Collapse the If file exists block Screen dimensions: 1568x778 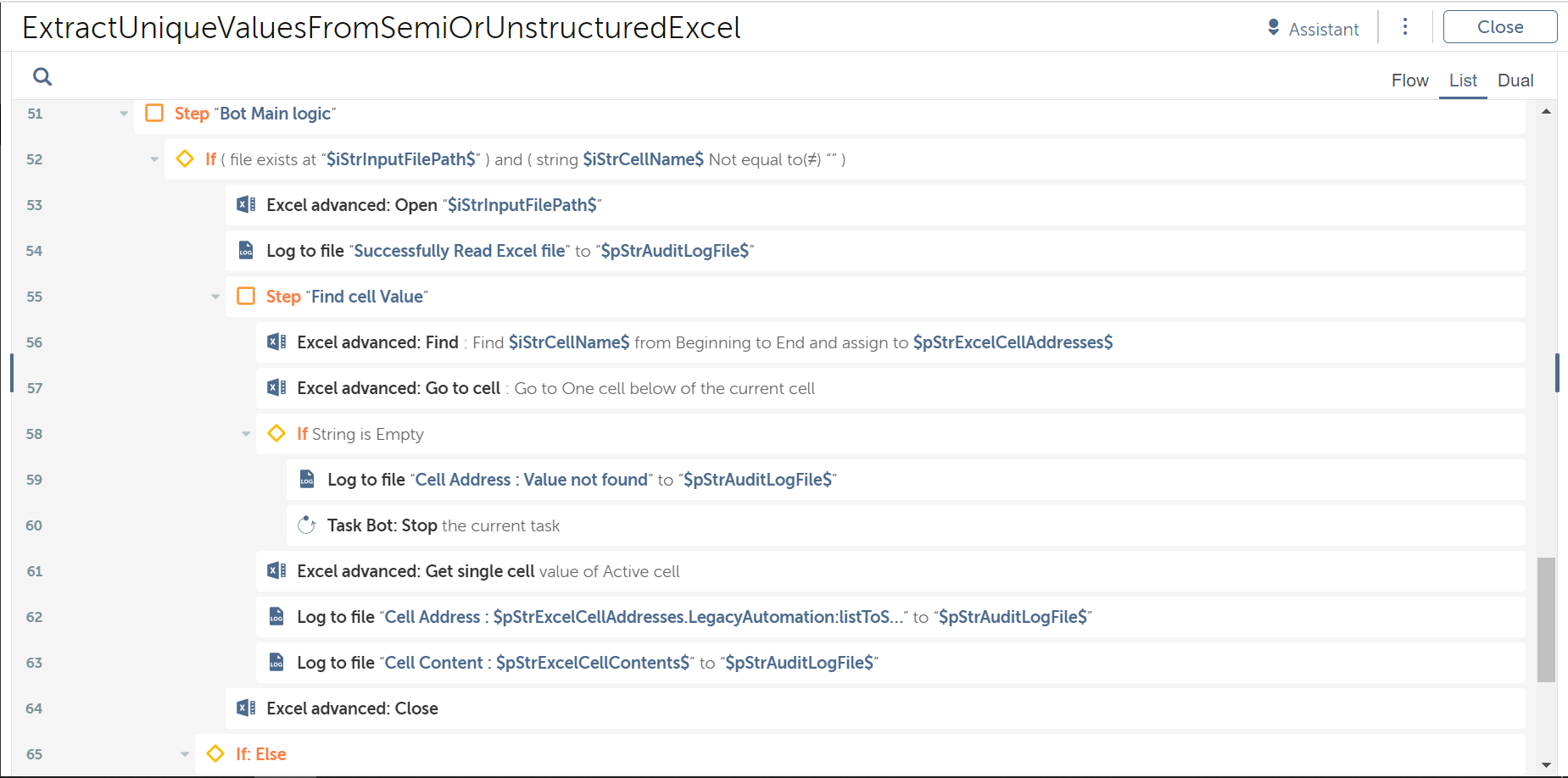(x=154, y=159)
